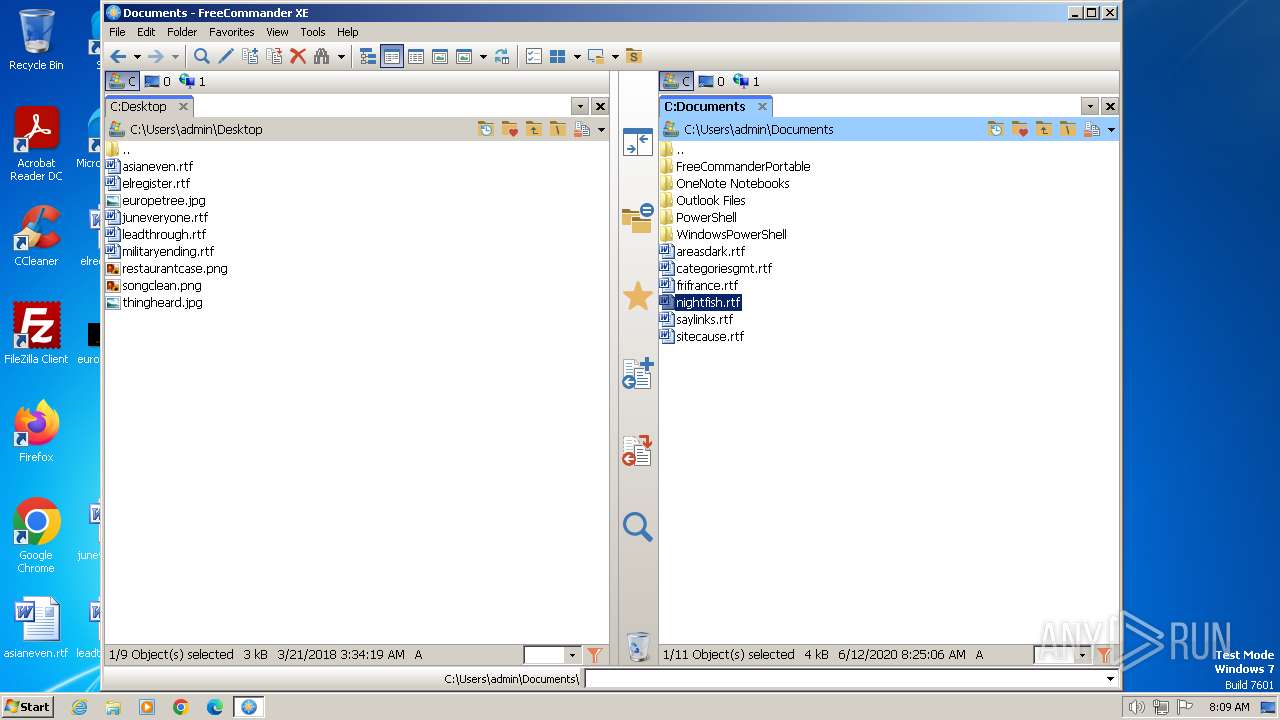Open the Edit menu
This screenshot has width=1280, height=720.
point(146,32)
